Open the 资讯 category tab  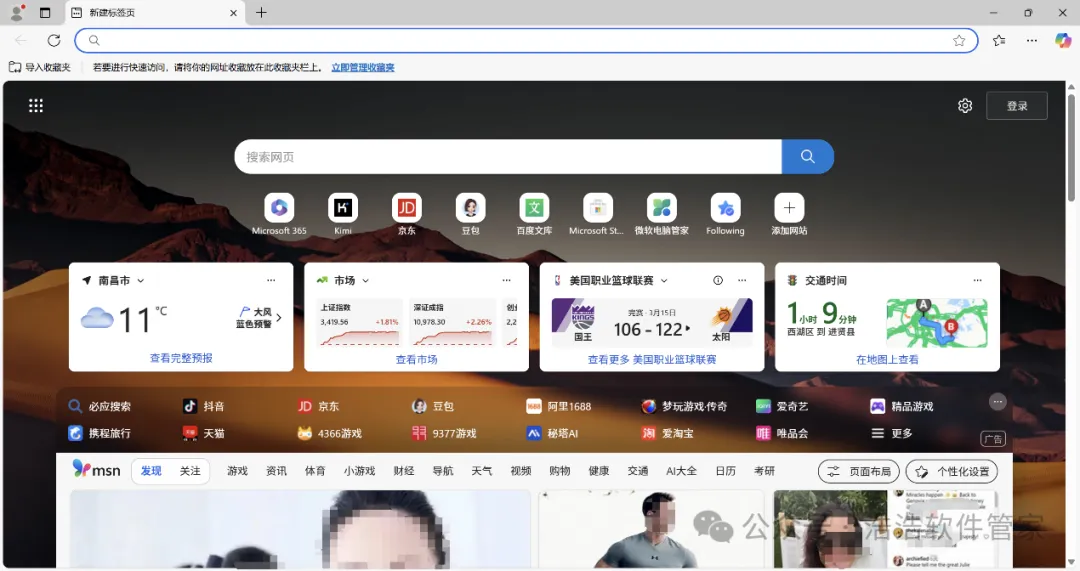[276, 471]
